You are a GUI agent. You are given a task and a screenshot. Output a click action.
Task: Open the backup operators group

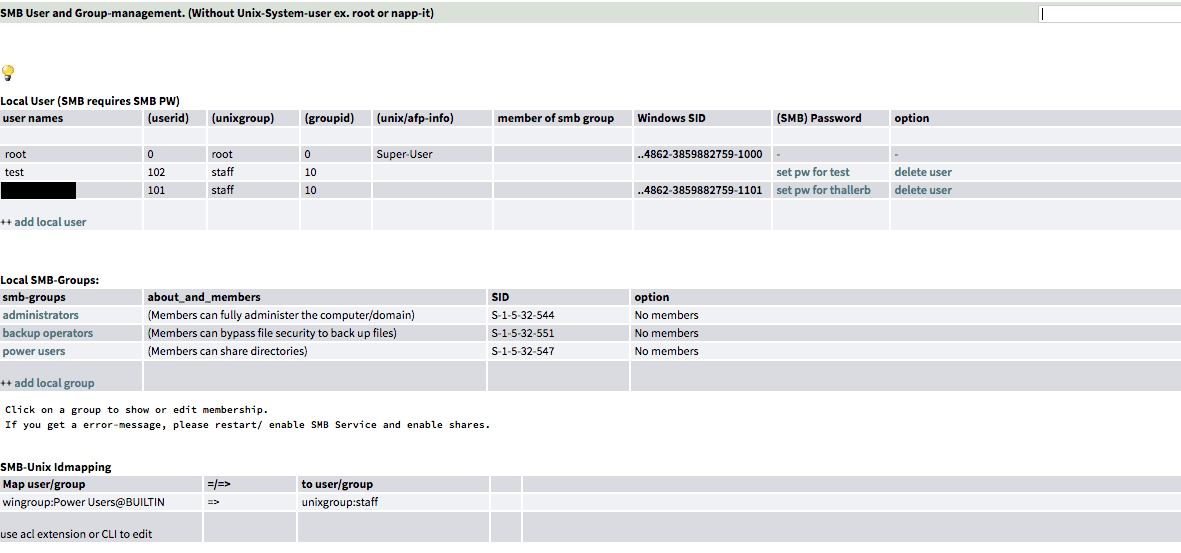pos(47,333)
